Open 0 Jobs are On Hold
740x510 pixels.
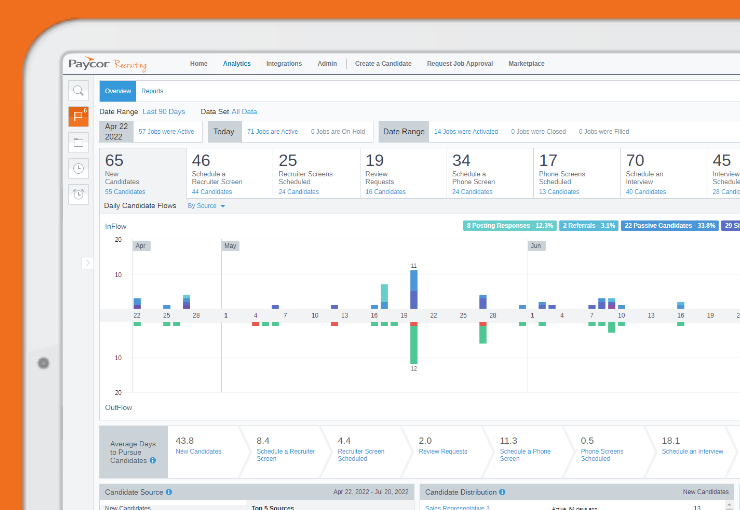pyautogui.click(x=338, y=132)
